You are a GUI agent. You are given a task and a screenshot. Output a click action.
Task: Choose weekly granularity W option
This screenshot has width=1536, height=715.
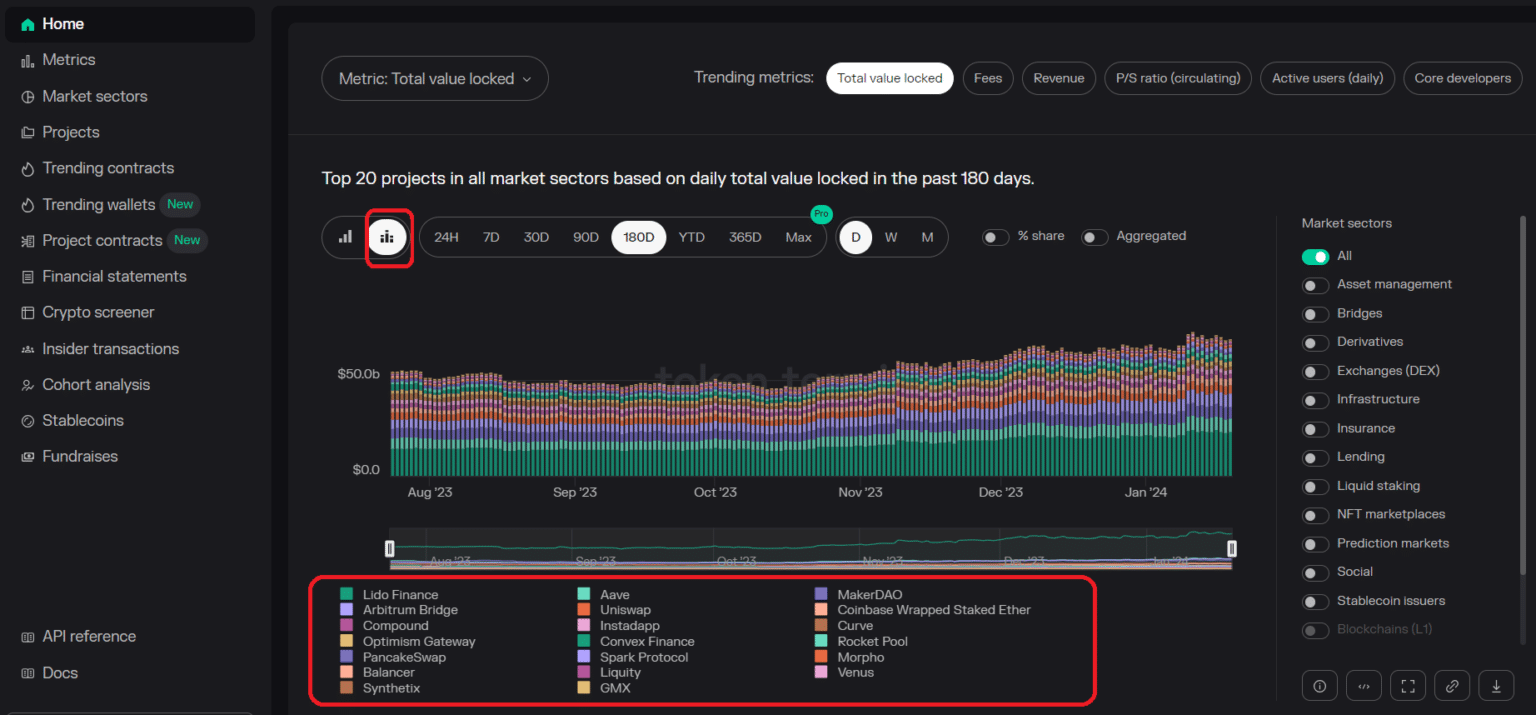tap(891, 237)
